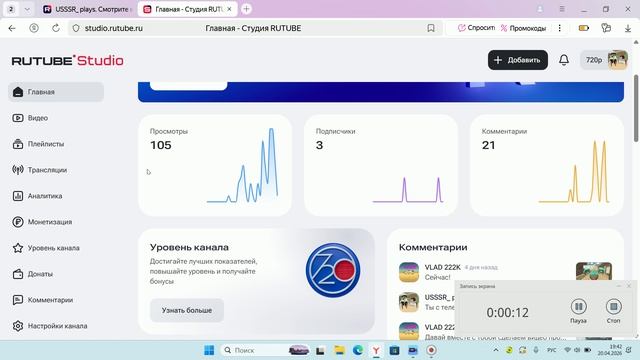Click the channel level 720 badge
Image resolution: width=640 pixels, height=360 pixels.
[333, 270]
